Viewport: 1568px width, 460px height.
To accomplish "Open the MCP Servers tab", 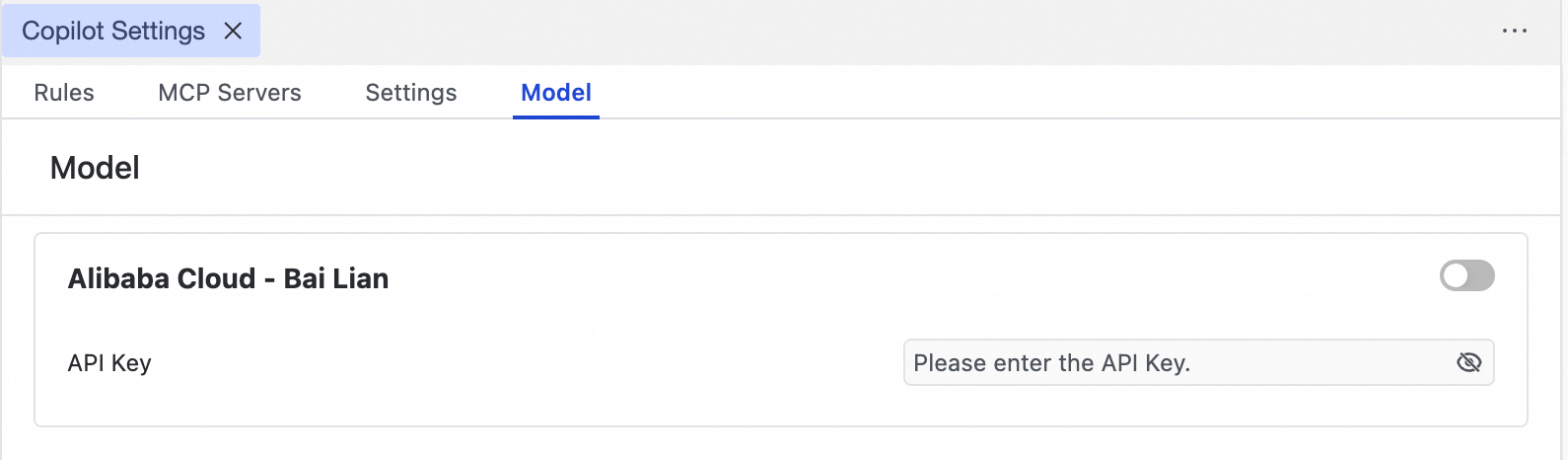I will click(230, 93).
